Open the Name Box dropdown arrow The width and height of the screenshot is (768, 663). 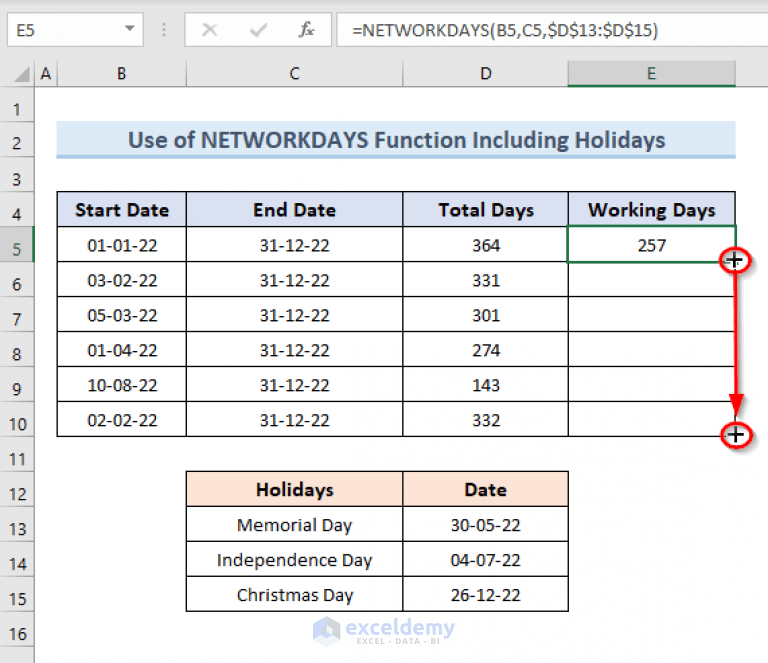pyautogui.click(x=130, y=29)
